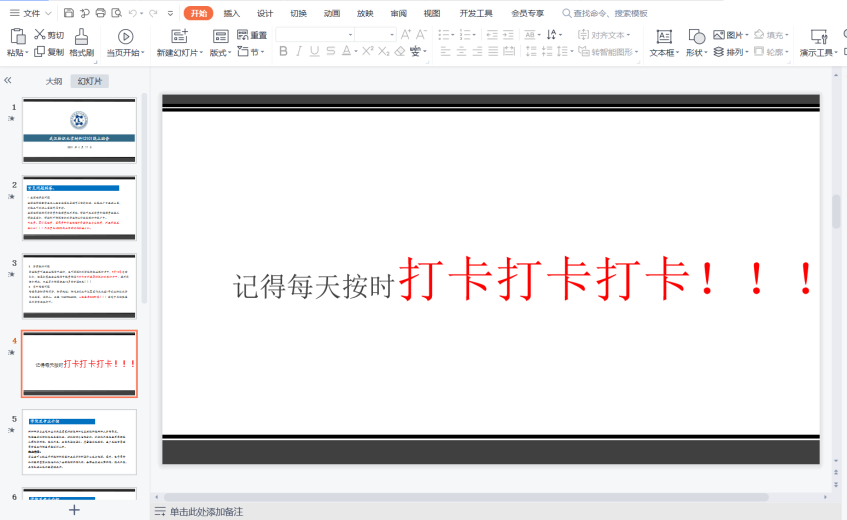Select the Format Painter (格式刷) tool
This screenshot has width=847, height=520.
81,43
